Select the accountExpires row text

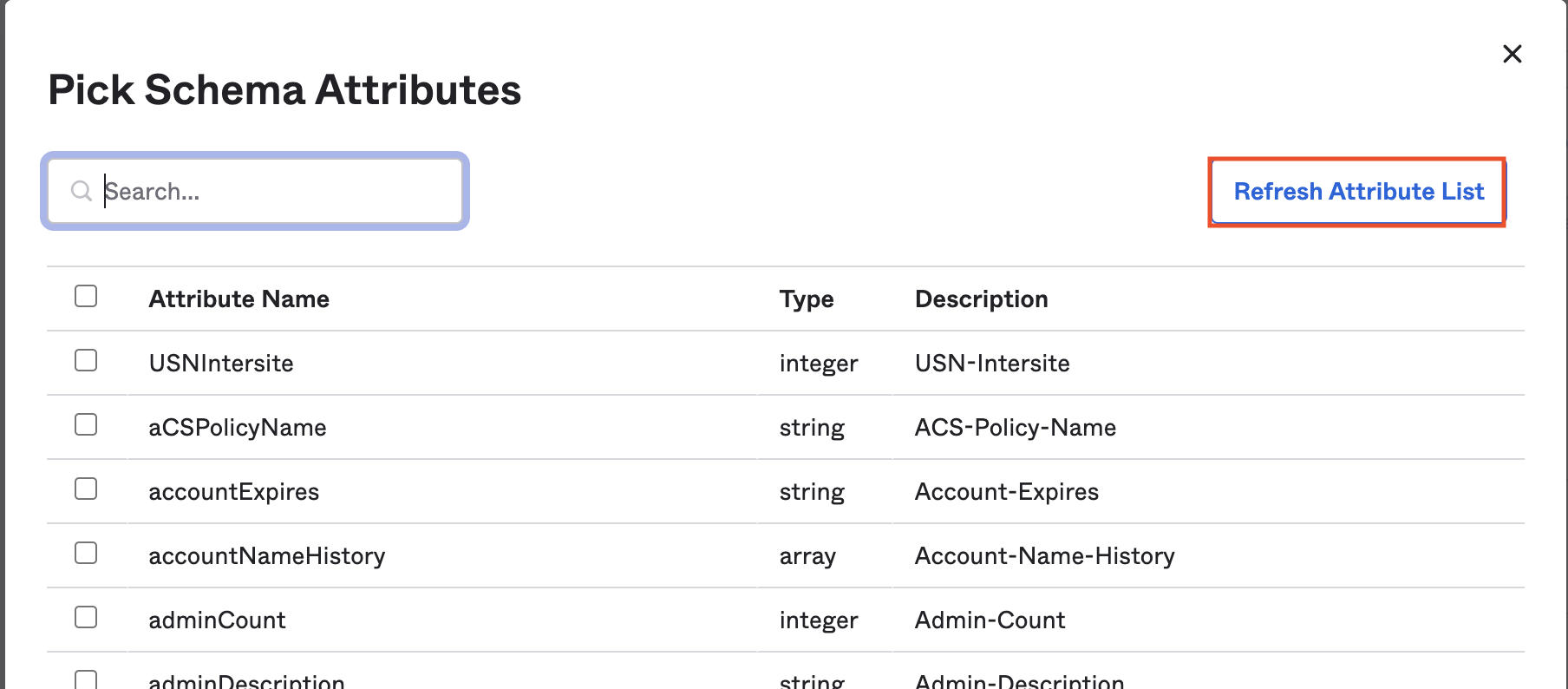tap(233, 492)
